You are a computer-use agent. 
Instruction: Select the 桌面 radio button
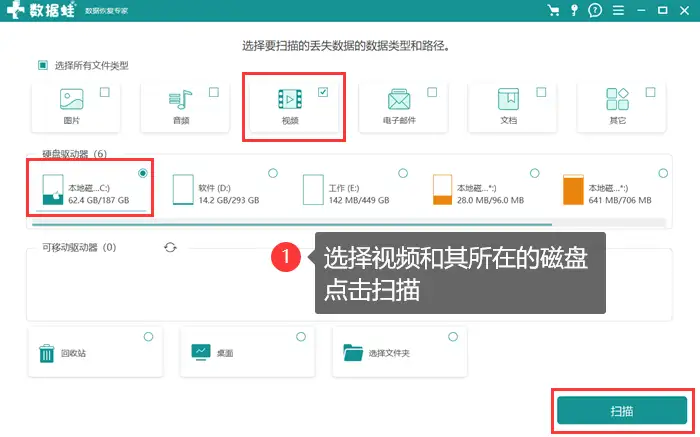point(301,337)
